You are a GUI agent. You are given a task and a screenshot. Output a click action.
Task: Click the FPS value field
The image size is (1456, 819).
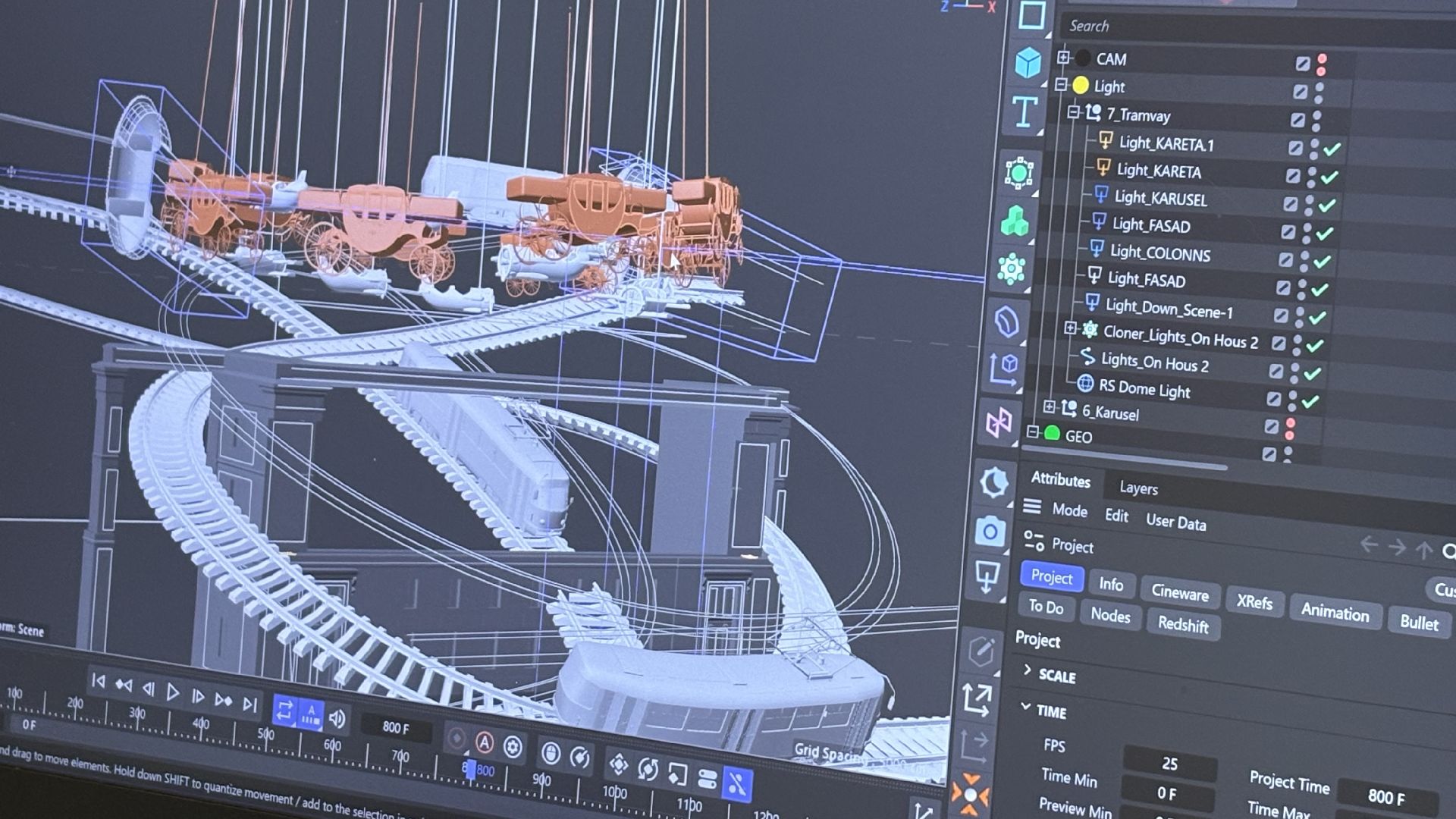(x=1169, y=764)
